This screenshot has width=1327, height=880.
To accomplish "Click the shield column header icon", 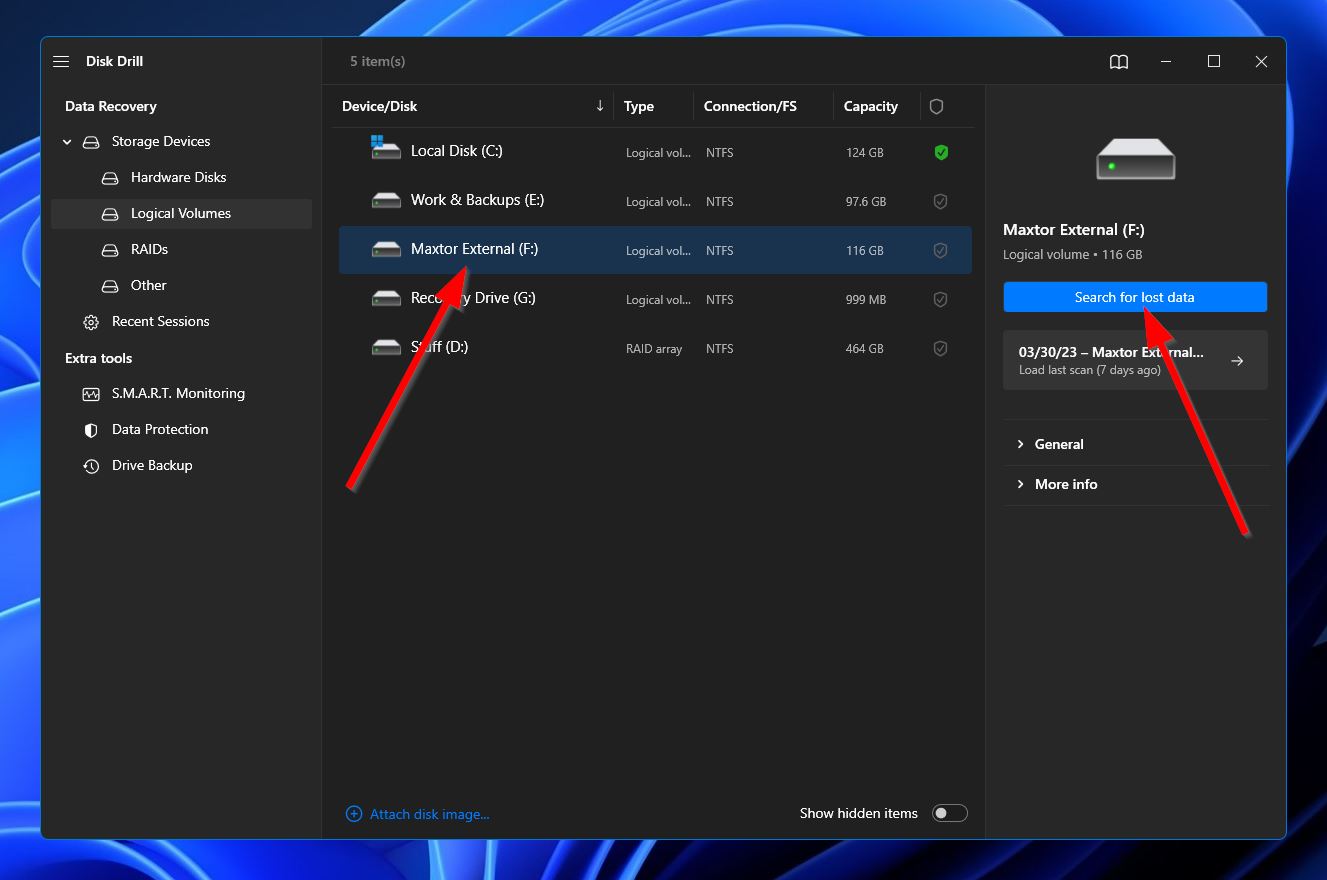I will click(936, 106).
